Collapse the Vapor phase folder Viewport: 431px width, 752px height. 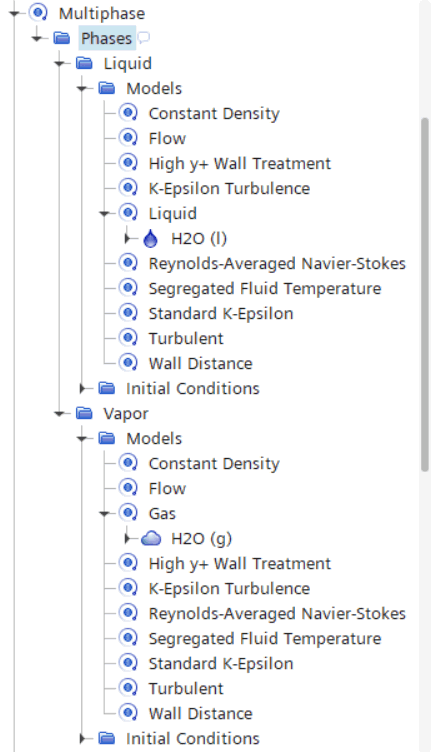(x=59, y=413)
